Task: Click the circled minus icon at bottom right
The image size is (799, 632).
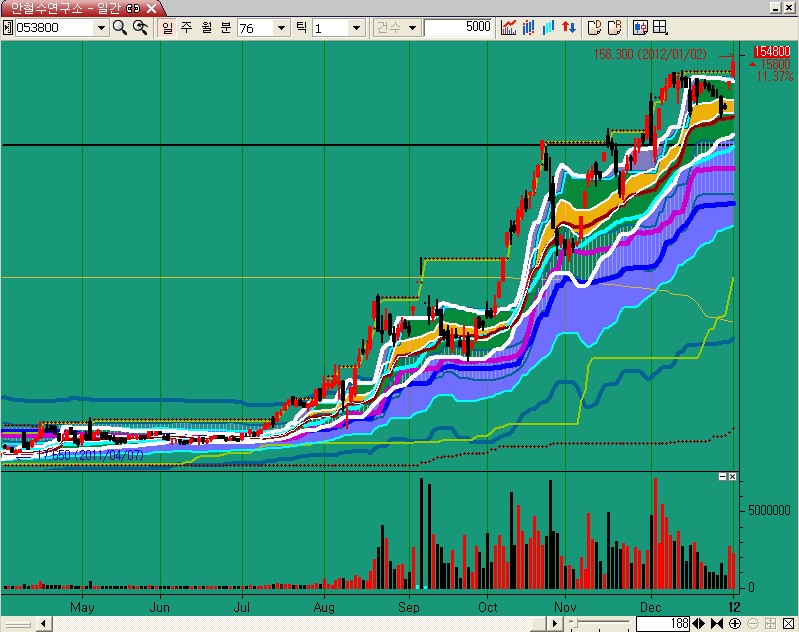Action: (x=753, y=624)
